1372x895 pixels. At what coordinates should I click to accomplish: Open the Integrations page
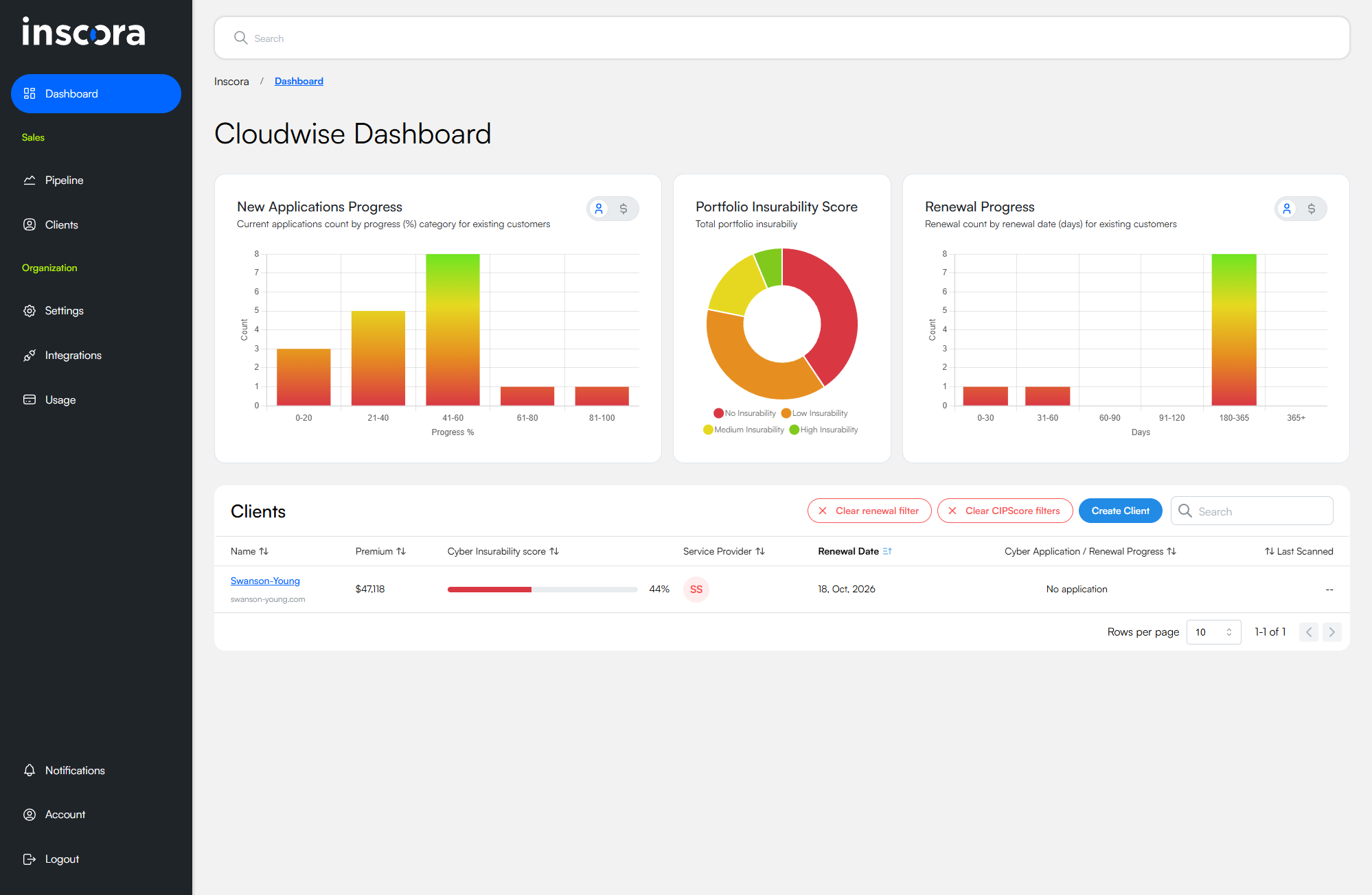click(x=72, y=355)
